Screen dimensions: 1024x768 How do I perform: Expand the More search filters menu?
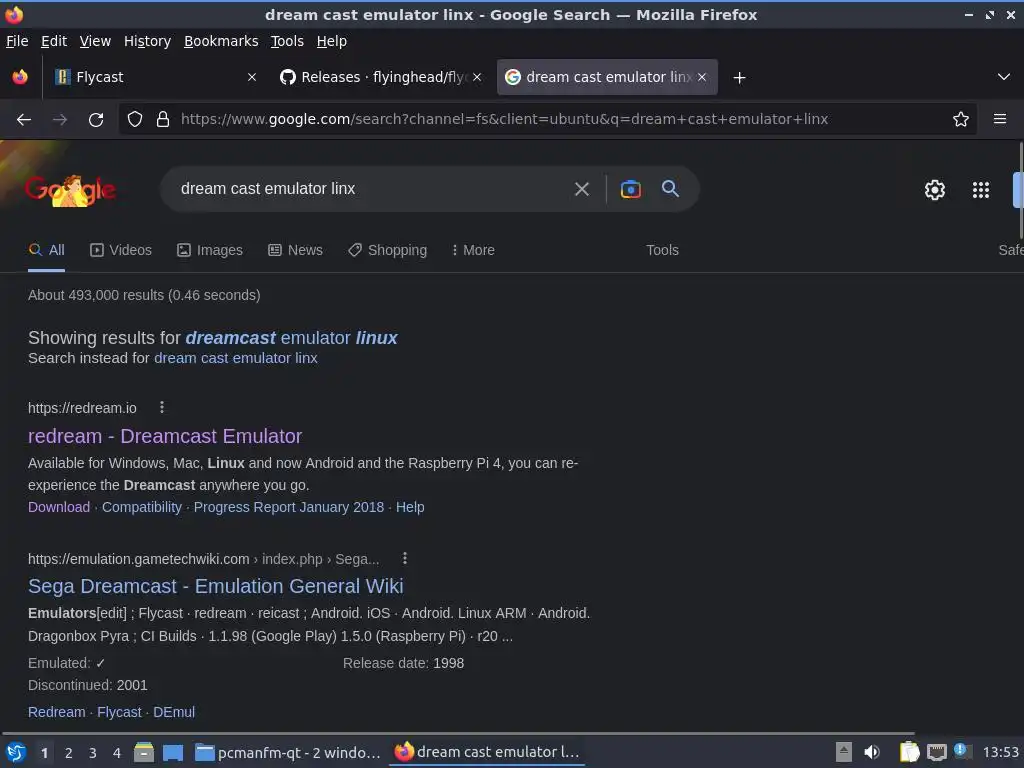coord(473,250)
